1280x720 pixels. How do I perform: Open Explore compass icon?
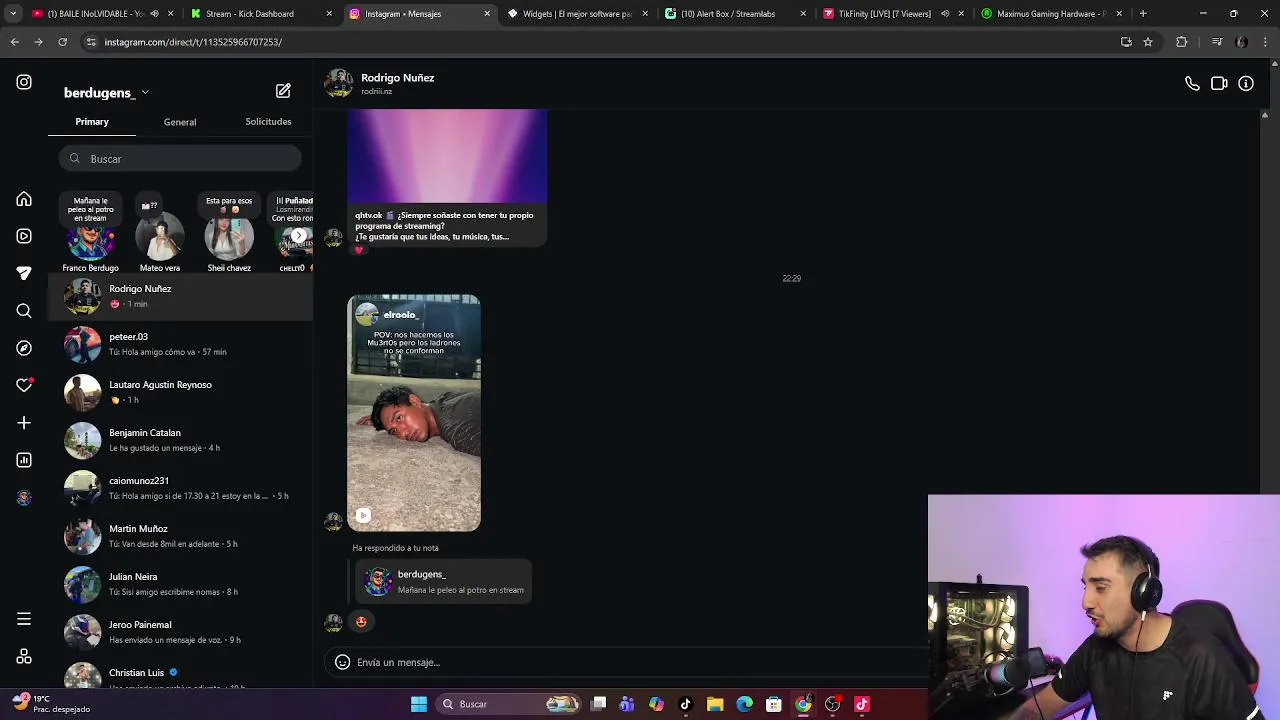click(24, 348)
